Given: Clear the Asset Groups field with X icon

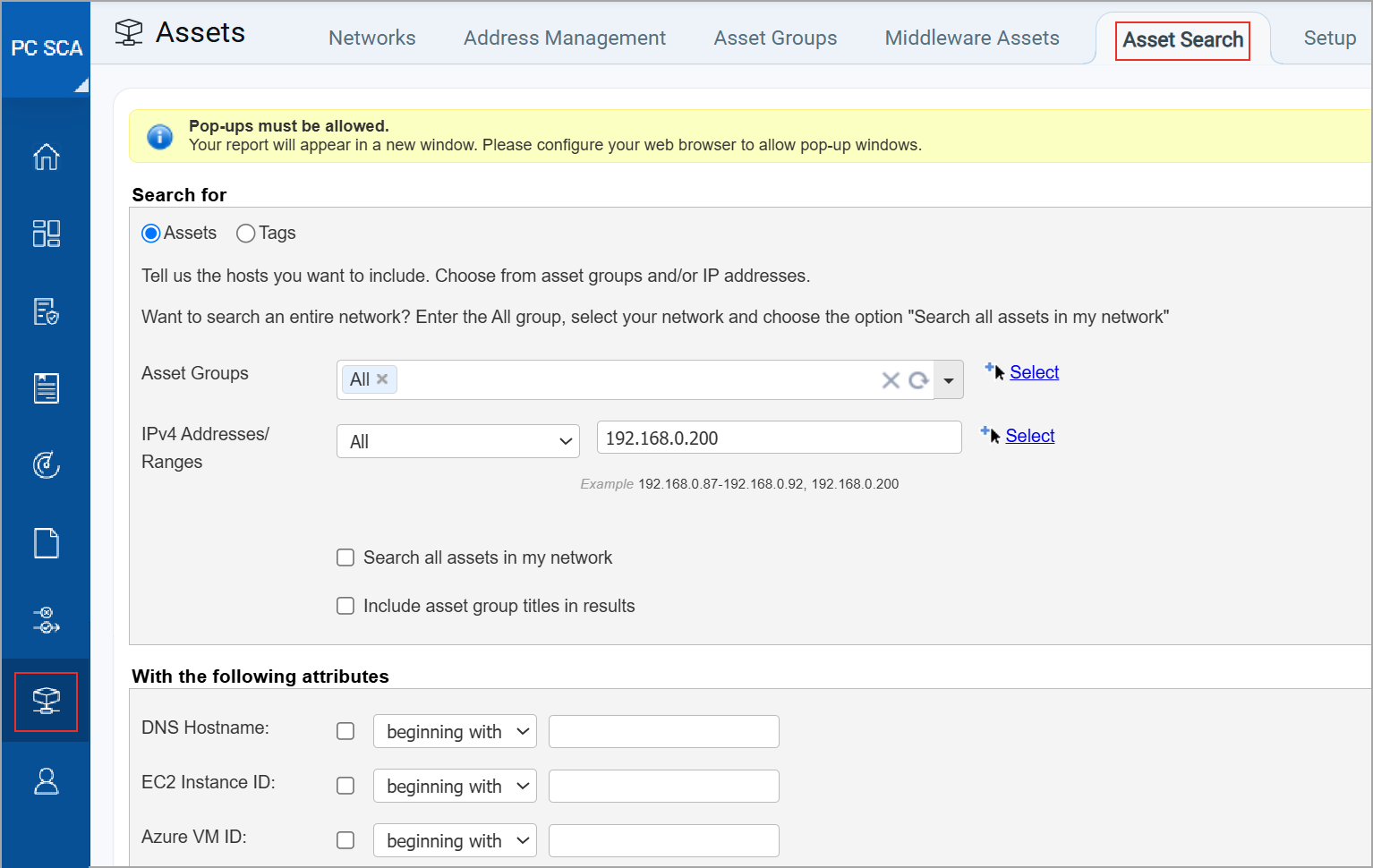Looking at the screenshot, I should [890, 380].
